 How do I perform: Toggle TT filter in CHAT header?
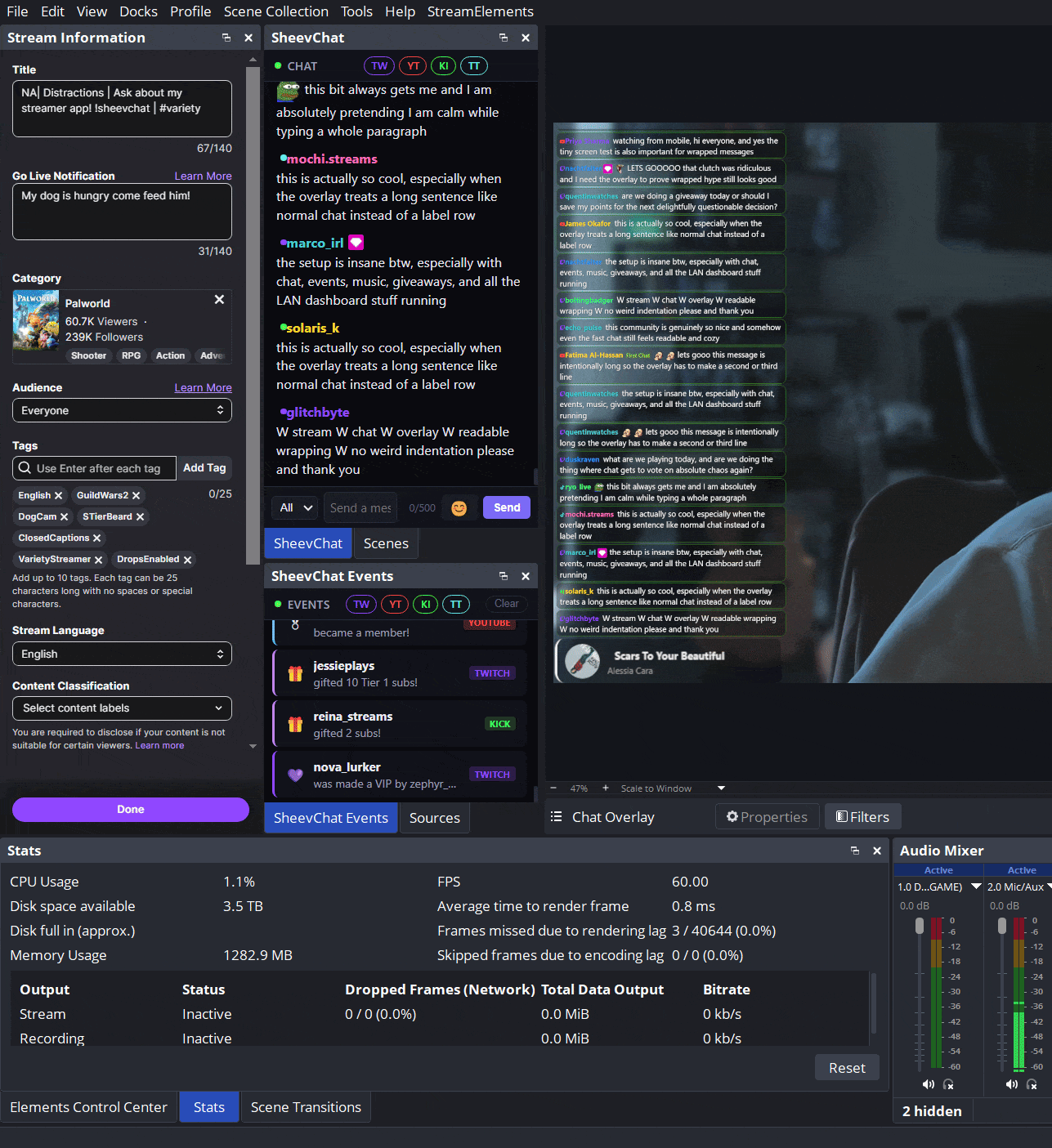click(474, 66)
